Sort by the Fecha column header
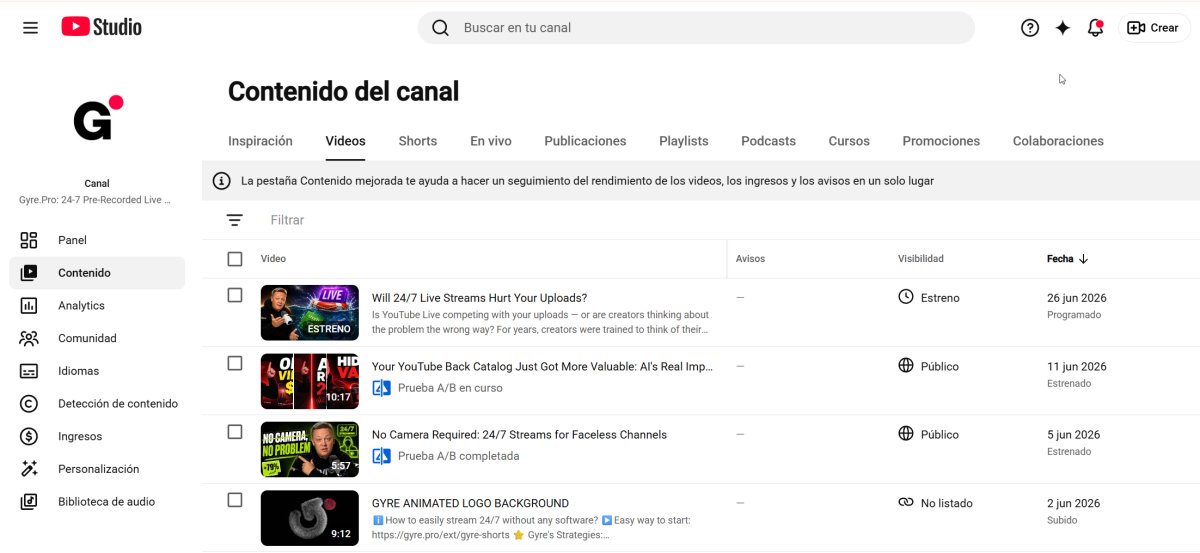Viewport: 1200px width, 553px height. [x=1060, y=259]
